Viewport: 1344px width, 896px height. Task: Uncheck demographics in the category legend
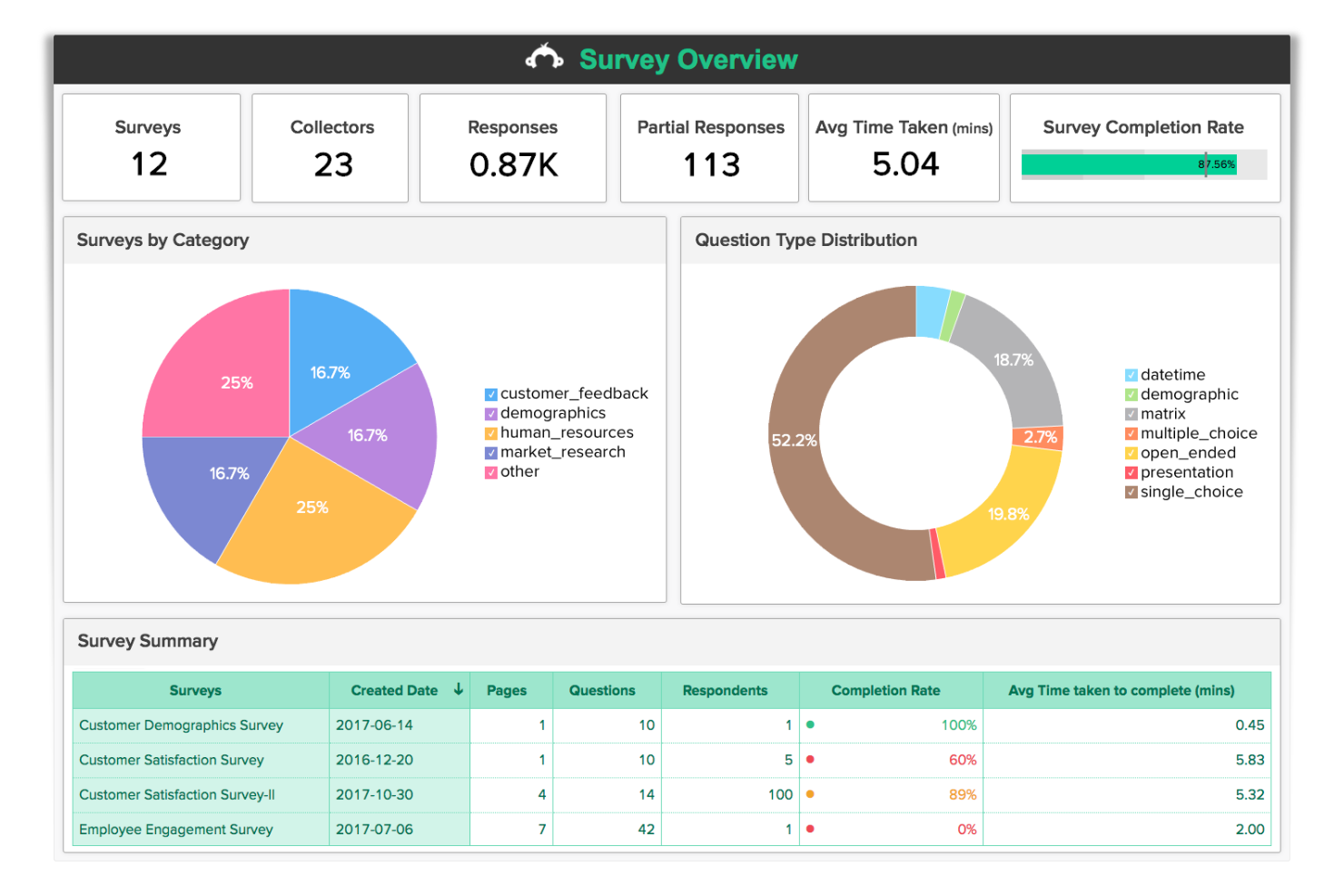[490, 413]
